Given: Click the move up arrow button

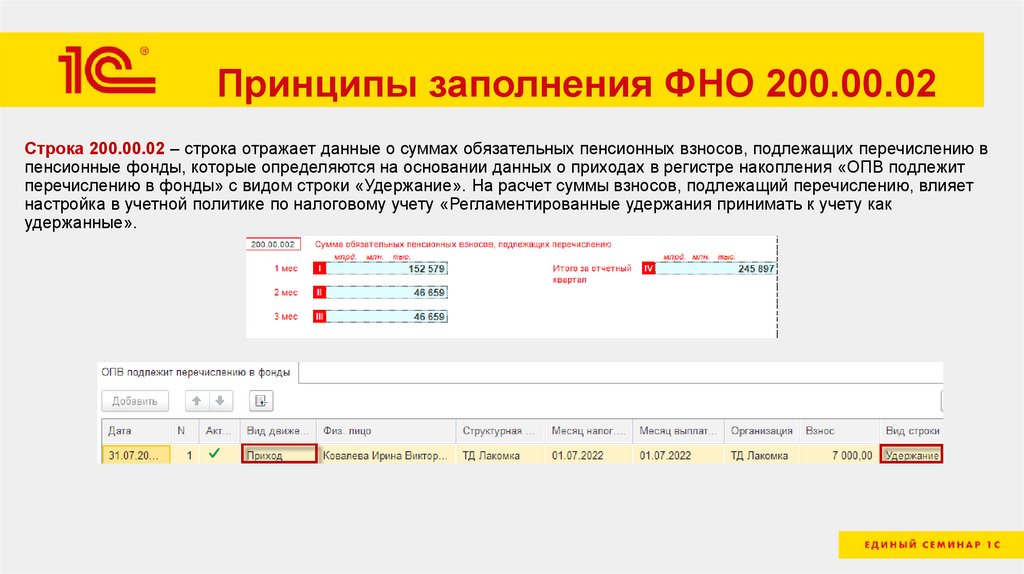Looking at the screenshot, I should (197, 401).
